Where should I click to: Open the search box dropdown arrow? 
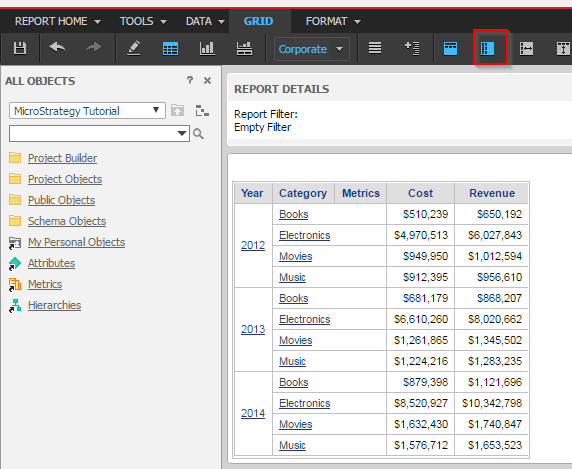coord(182,133)
